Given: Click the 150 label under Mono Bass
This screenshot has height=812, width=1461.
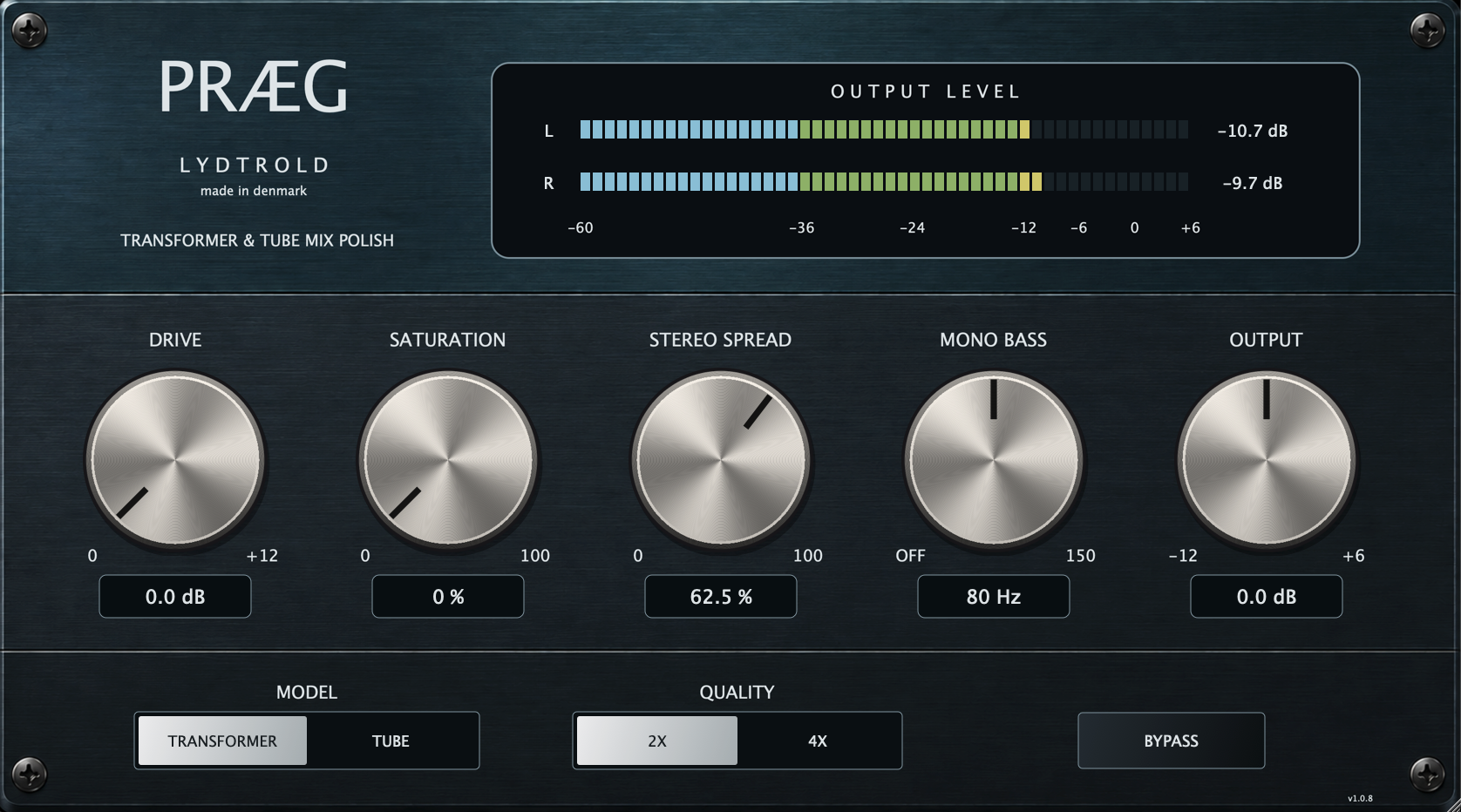Looking at the screenshot, I should pyautogui.click(x=1080, y=556).
